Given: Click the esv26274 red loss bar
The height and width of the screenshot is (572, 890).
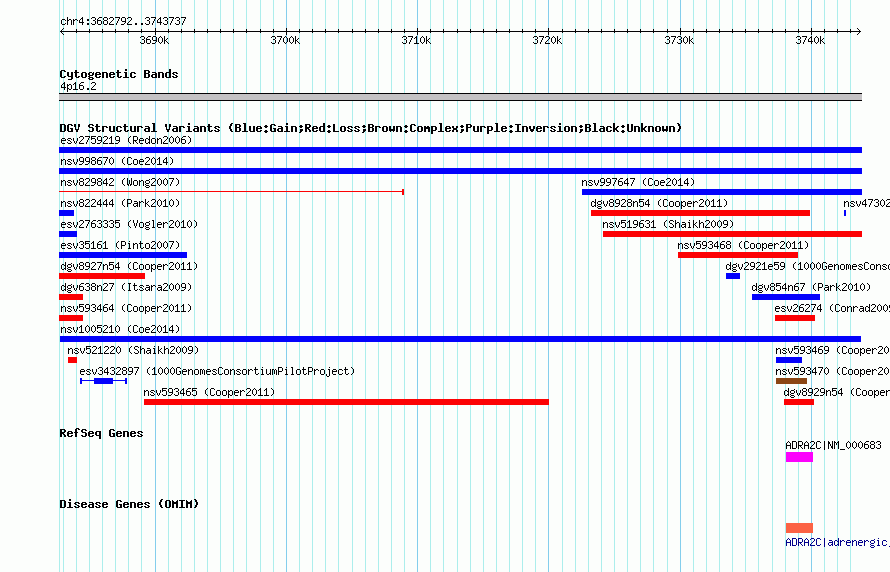Looking at the screenshot, I should click(x=795, y=318).
